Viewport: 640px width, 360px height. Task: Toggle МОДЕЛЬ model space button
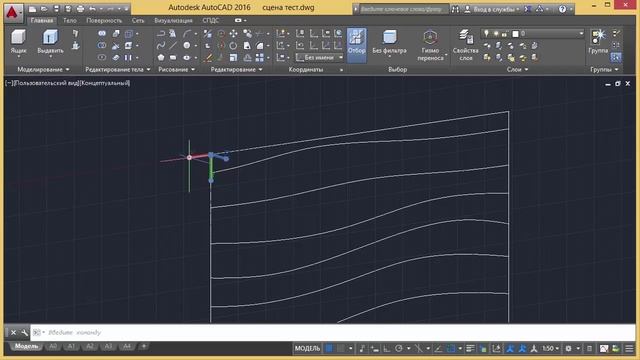pos(307,349)
